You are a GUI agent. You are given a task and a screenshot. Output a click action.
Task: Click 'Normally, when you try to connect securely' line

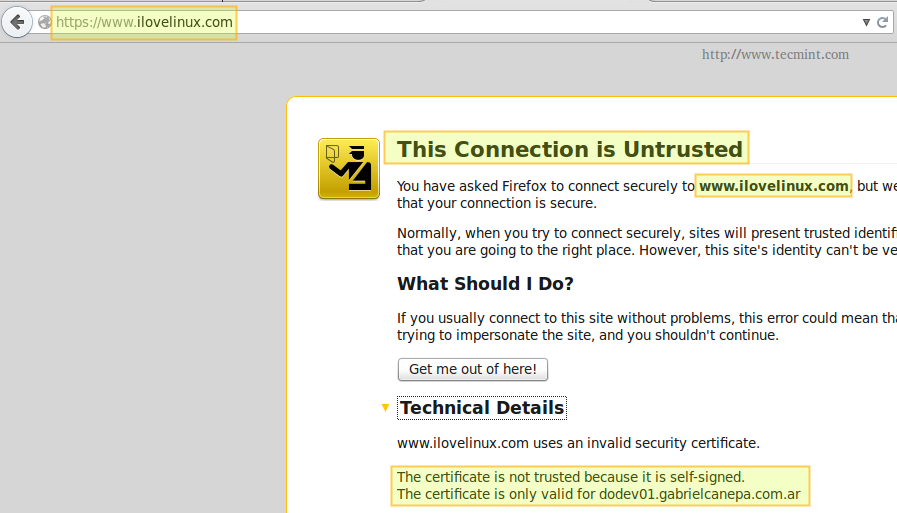647,233
